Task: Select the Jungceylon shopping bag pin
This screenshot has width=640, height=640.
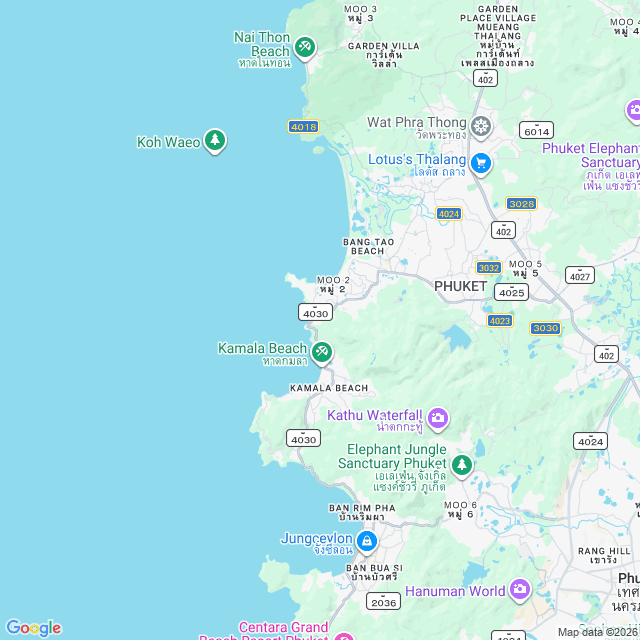Action: 367,542
